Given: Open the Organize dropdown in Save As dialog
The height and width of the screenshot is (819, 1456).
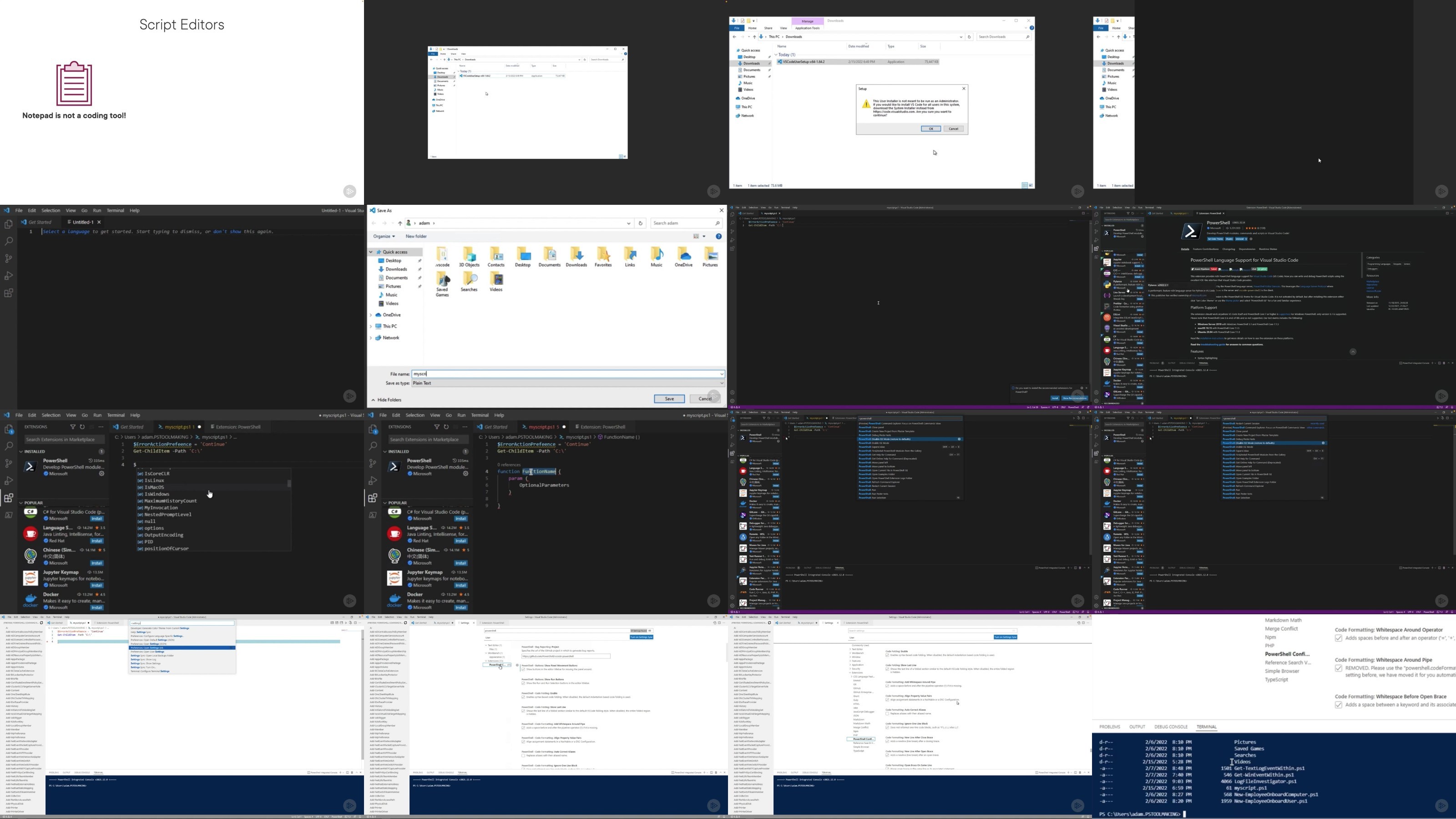Looking at the screenshot, I should (384, 236).
